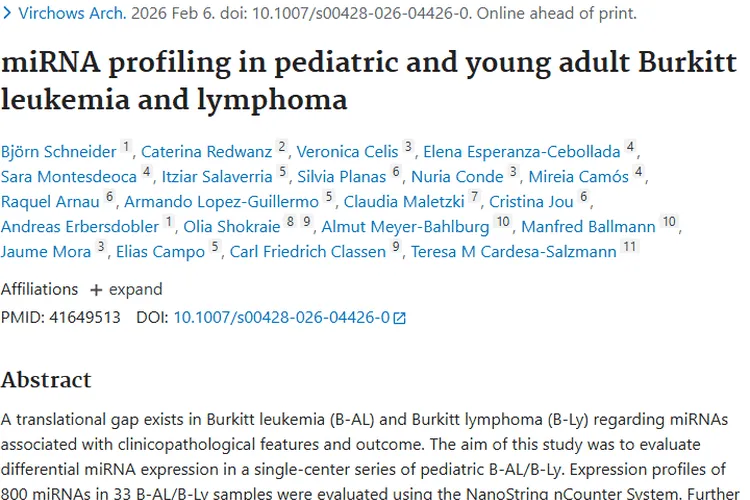Open DOI link 10.1007/s00428-026-04426-0
750x500 pixels.
click(281, 318)
